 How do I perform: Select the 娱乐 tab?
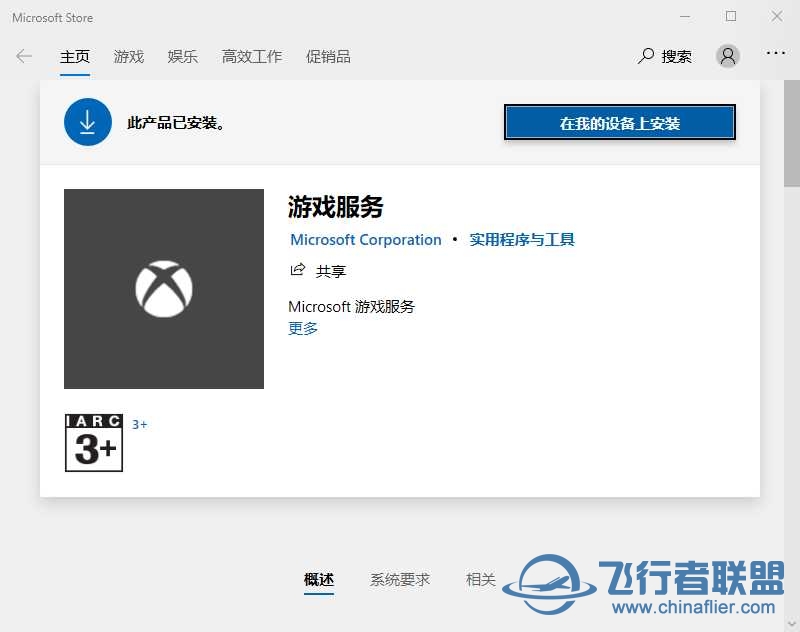pyautogui.click(x=183, y=57)
